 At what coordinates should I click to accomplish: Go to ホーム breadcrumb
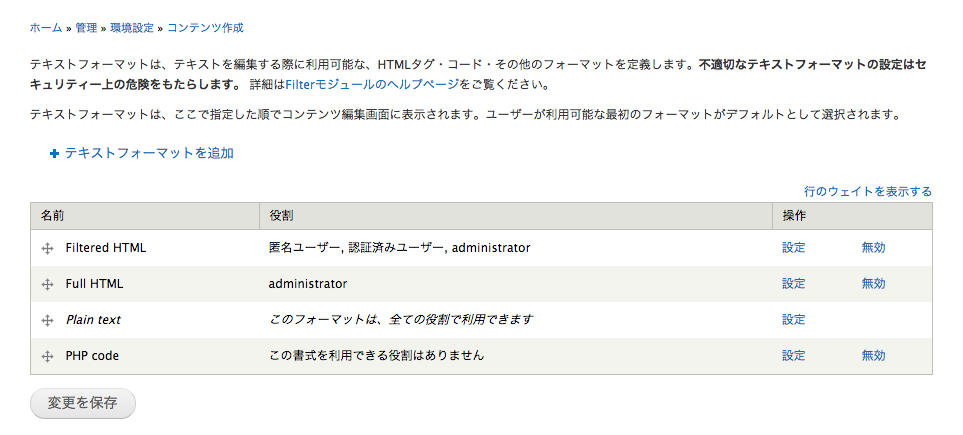45,28
